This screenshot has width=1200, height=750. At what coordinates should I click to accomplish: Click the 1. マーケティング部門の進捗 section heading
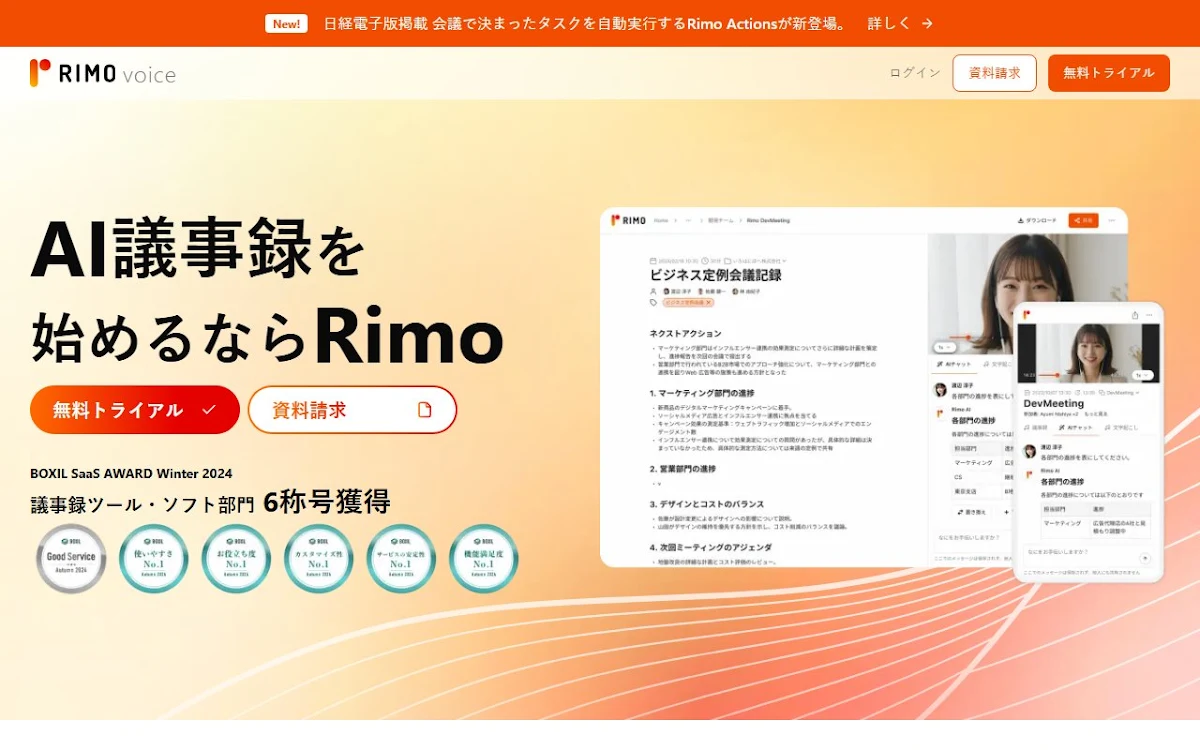pyautogui.click(x=702, y=393)
